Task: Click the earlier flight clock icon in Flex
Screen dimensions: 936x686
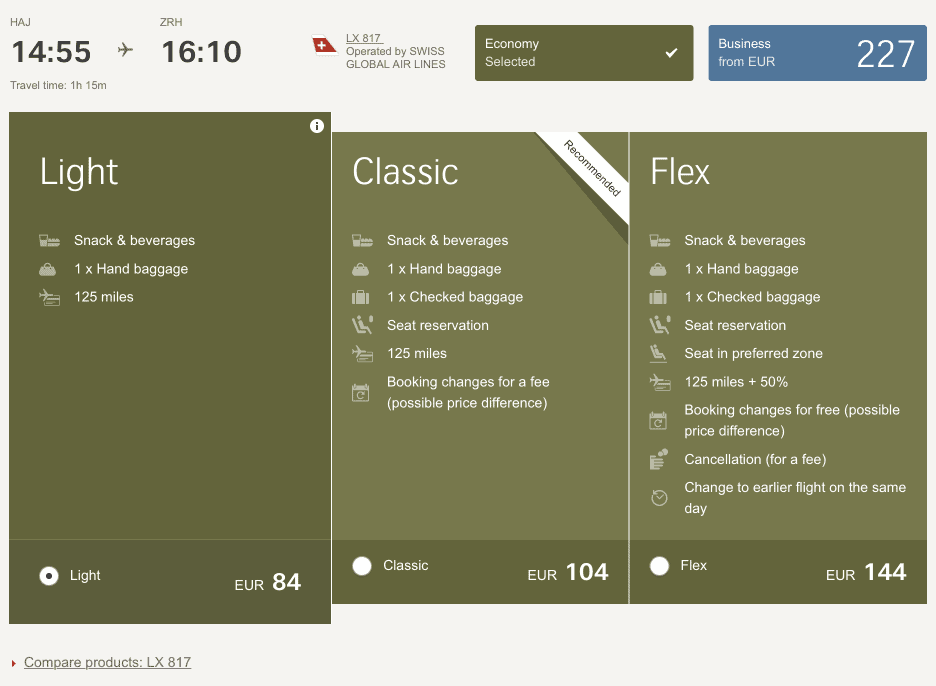Action: (x=659, y=497)
